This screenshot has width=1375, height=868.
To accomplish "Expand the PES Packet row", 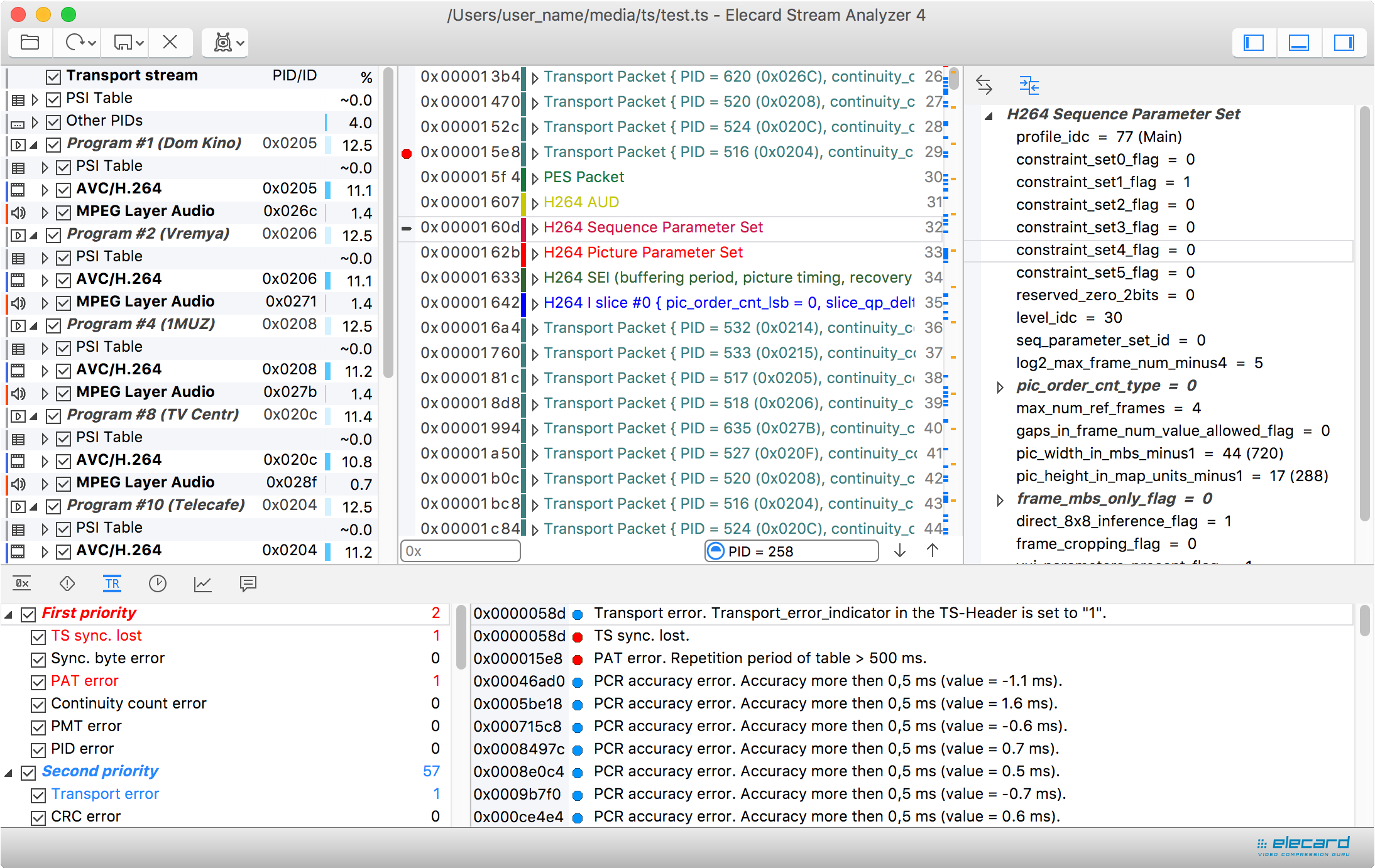I will click(535, 178).
